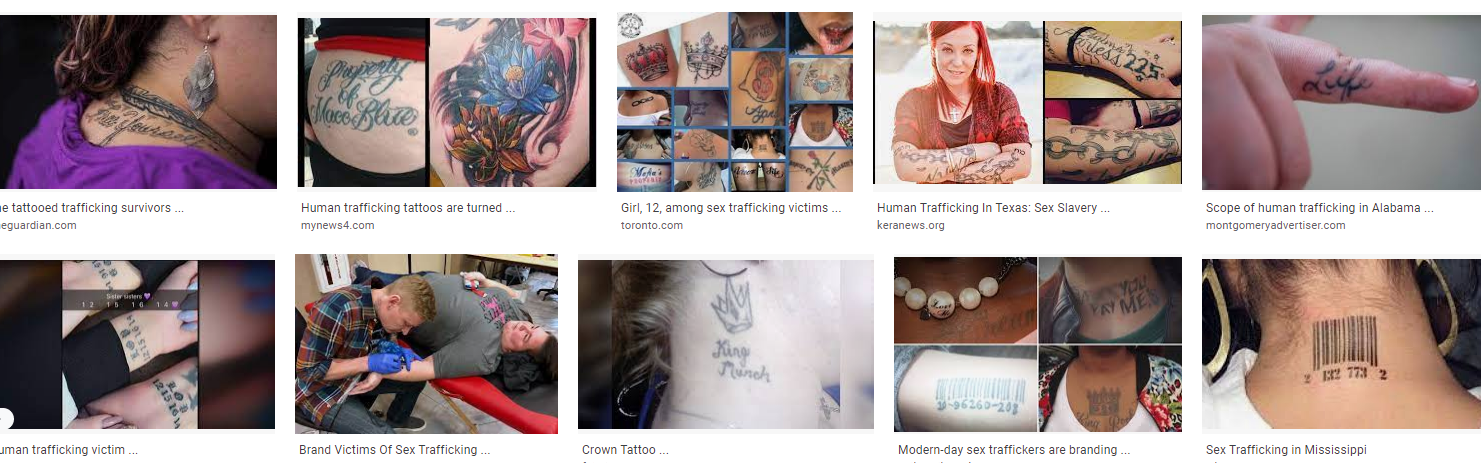Click the keranews.org source link
This screenshot has width=1481, height=463.
pos(911,225)
